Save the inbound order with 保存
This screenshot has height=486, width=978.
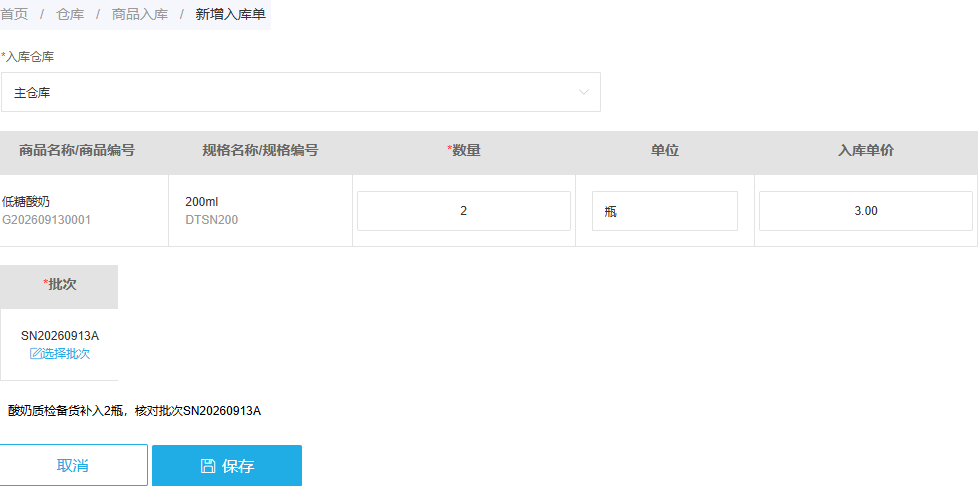pos(227,465)
